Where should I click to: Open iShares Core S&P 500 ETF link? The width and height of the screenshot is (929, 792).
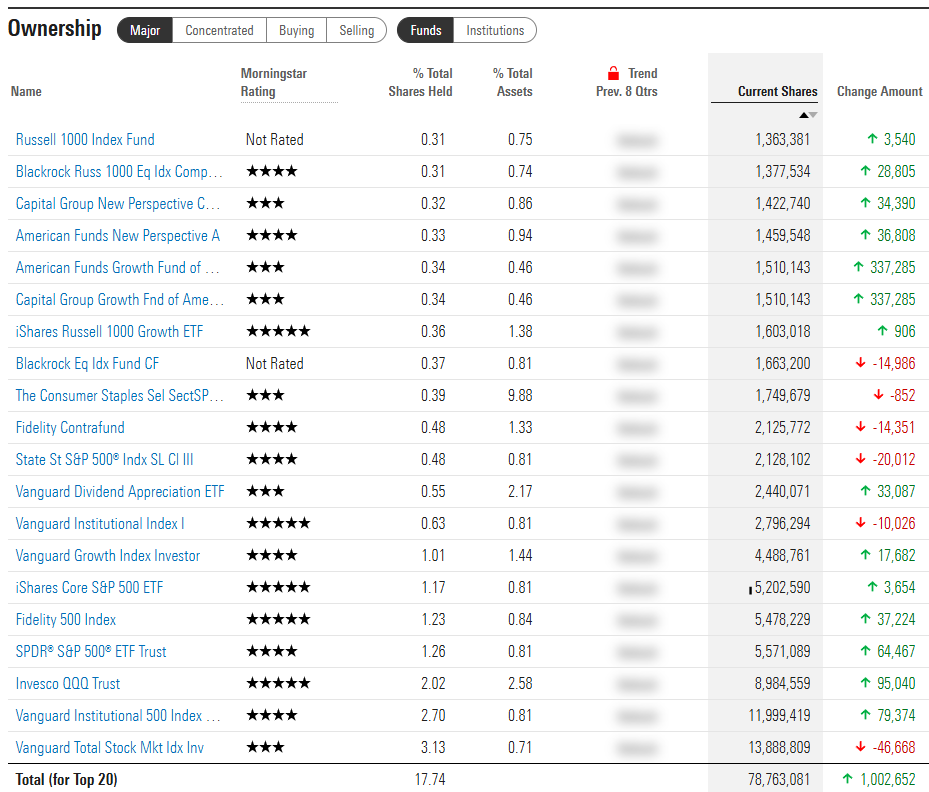[89, 588]
